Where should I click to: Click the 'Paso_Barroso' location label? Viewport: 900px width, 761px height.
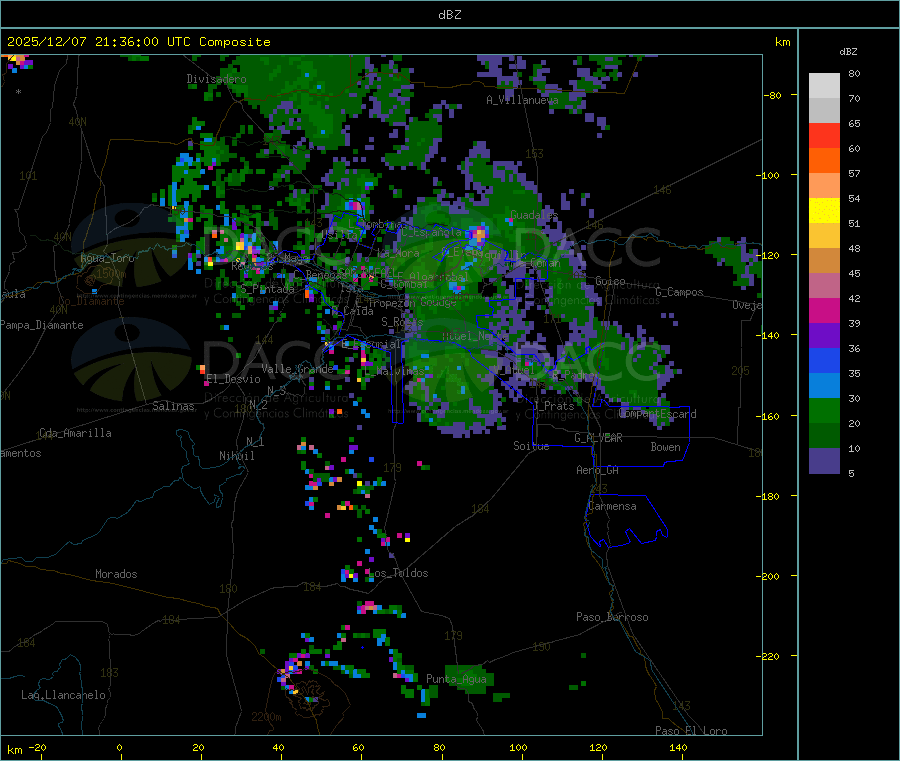click(x=612, y=617)
